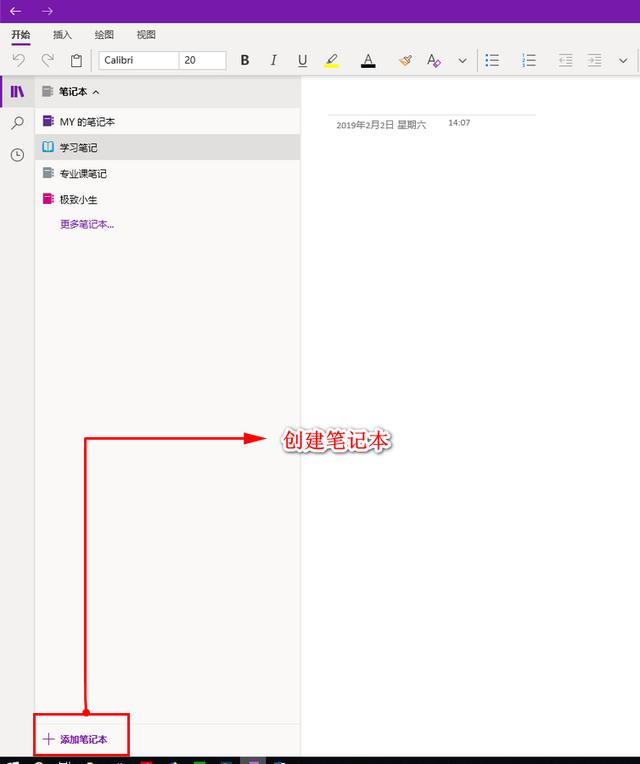Viewport: 640px width, 764px height.
Task: Apply the yellow text highlight
Action: tap(332, 60)
